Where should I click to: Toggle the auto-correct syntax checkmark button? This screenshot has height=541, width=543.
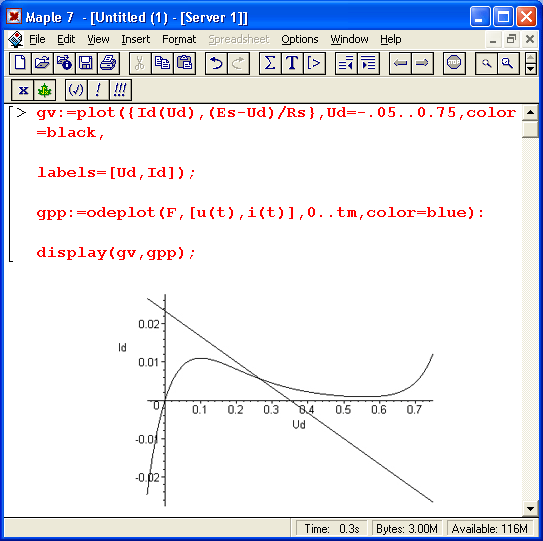pos(76,90)
